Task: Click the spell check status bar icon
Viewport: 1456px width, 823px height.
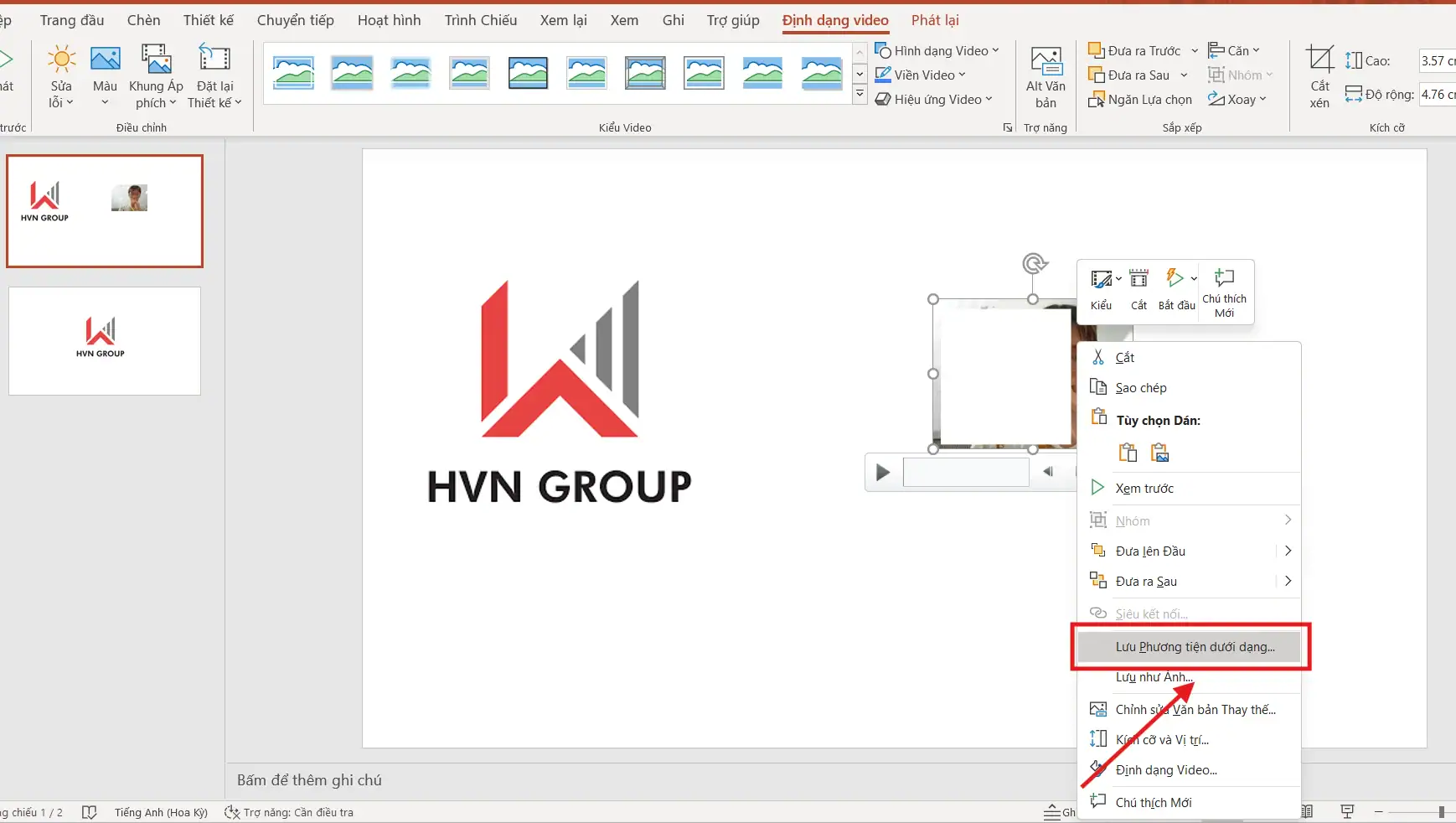Action: [x=90, y=812]
